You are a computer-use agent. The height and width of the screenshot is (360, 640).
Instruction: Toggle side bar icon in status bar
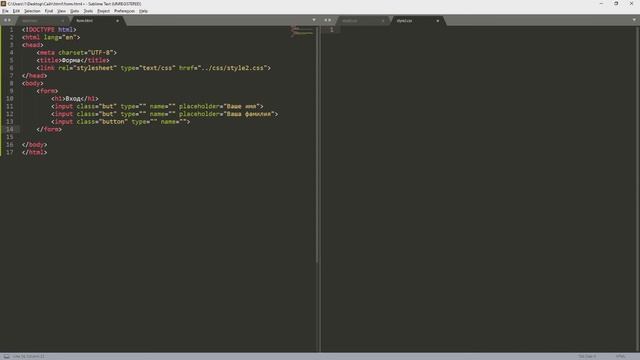7,356
